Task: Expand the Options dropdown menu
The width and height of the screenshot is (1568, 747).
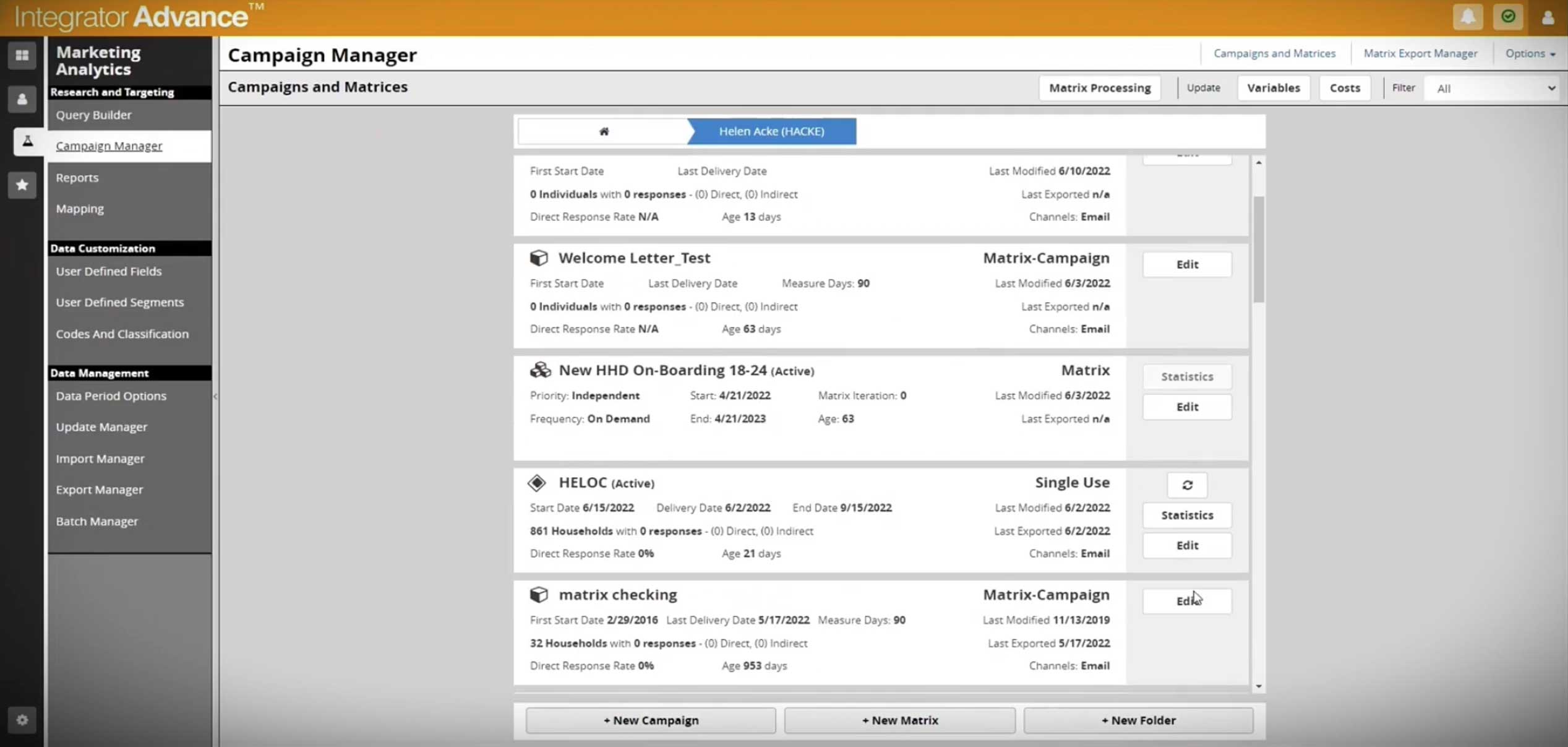Action: (1529, 53)
